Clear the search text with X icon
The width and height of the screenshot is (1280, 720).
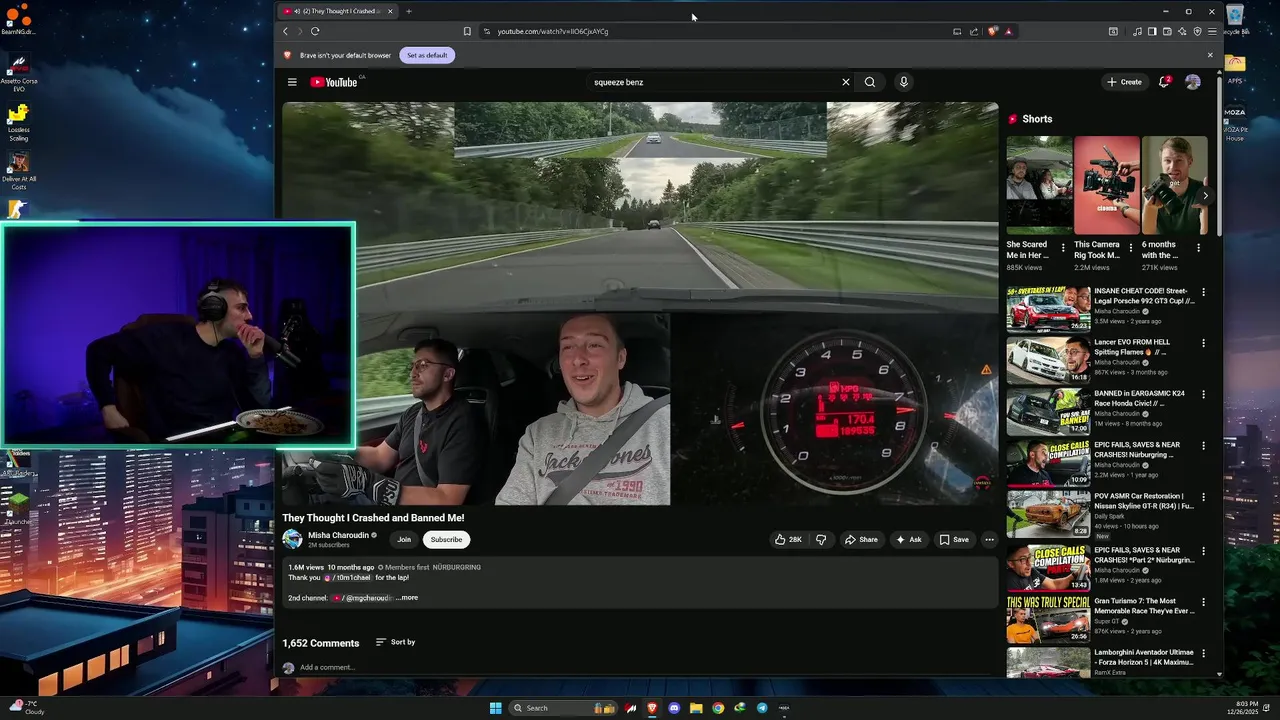pos(845,82)
